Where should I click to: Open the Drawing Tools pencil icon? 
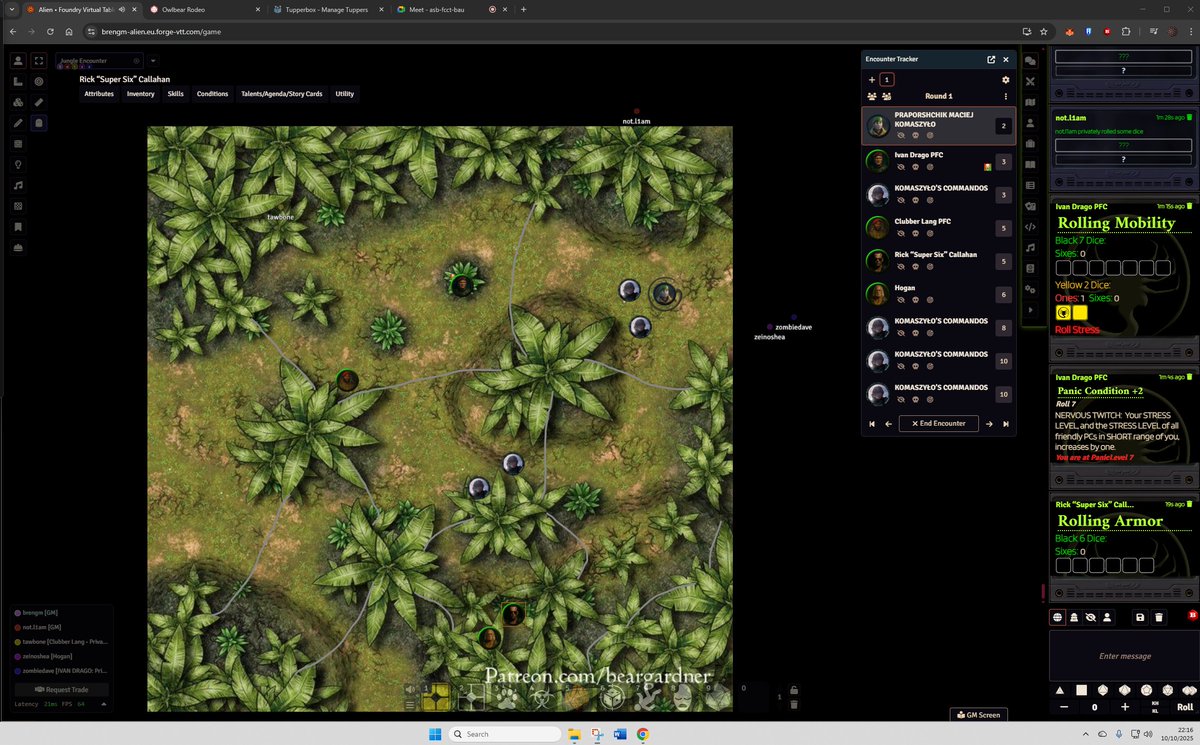tap(18, 123)
